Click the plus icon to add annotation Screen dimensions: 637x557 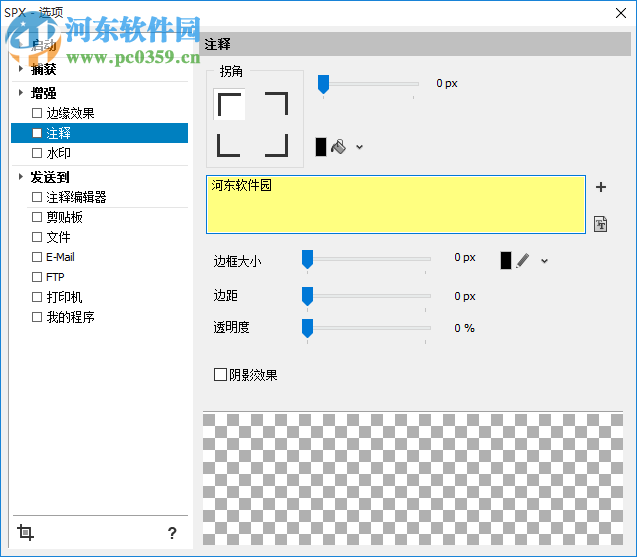pos(601,187)
